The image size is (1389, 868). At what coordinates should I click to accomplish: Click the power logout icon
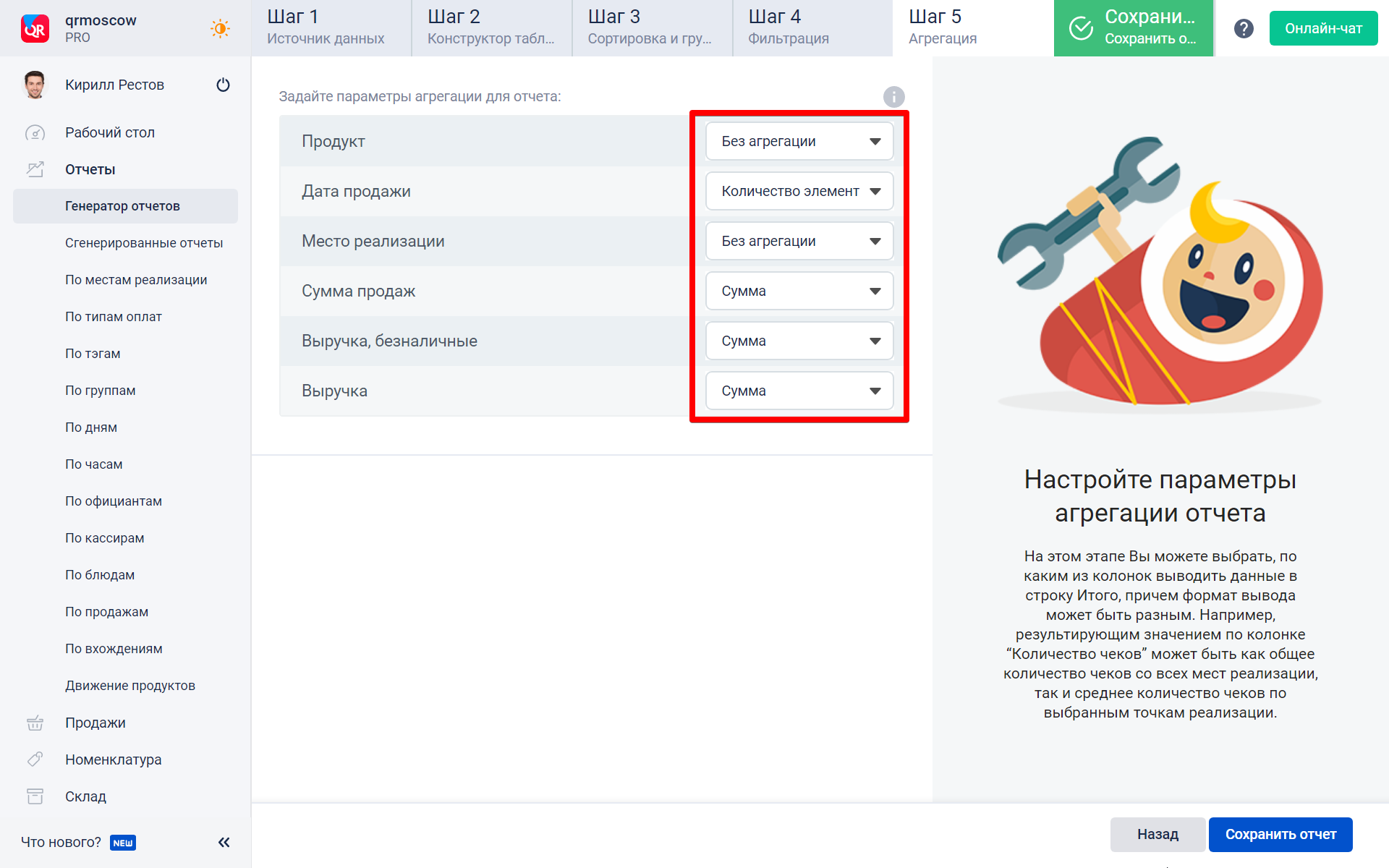point(223,85)
